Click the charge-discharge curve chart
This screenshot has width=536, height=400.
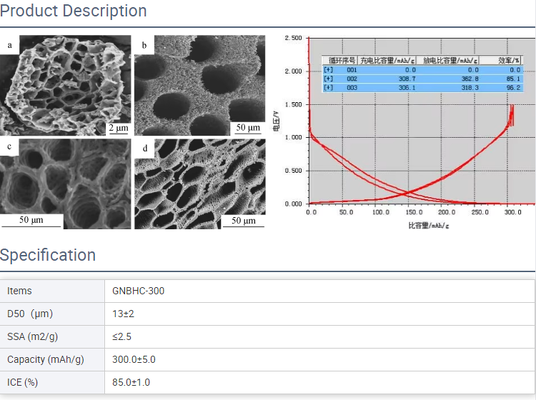click(403, 132)
